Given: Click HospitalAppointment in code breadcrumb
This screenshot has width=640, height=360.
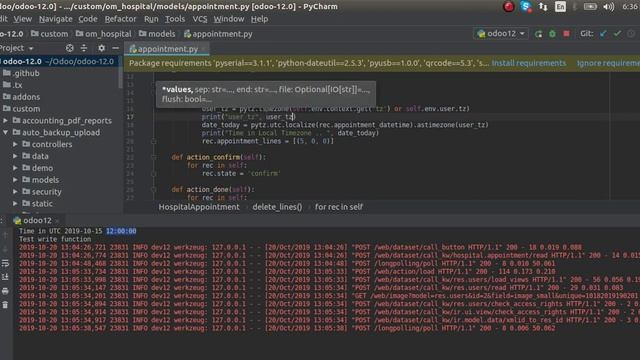Looking at the screenshot, I should pos(199,207).
